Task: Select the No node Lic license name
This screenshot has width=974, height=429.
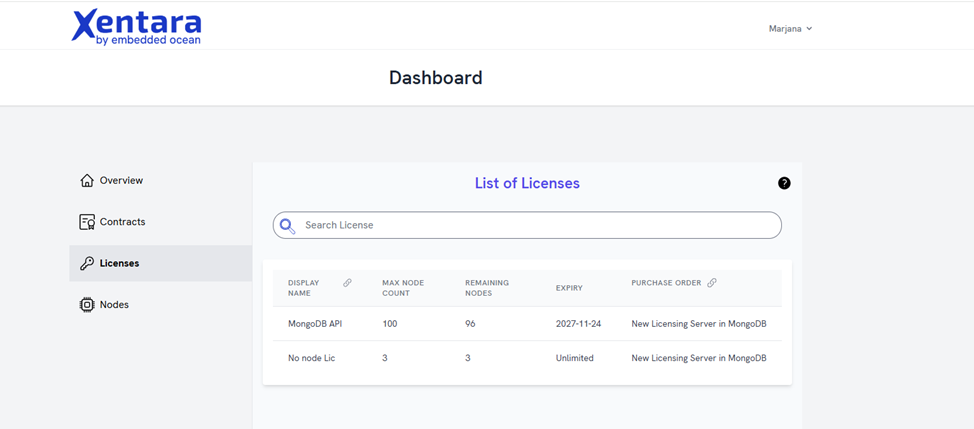Action: [311, 358]
